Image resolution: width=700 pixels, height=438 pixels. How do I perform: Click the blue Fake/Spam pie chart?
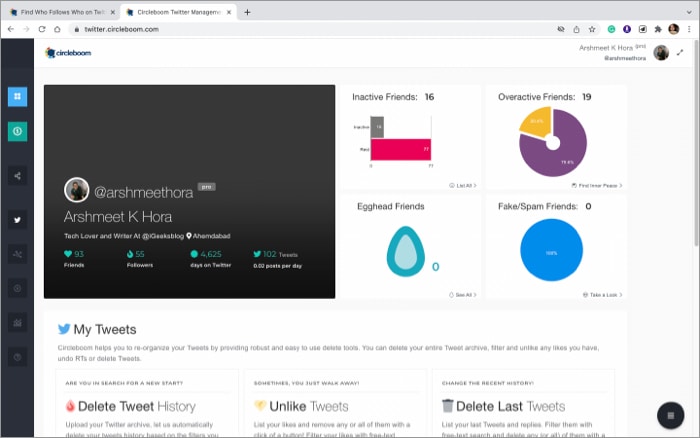552,250
